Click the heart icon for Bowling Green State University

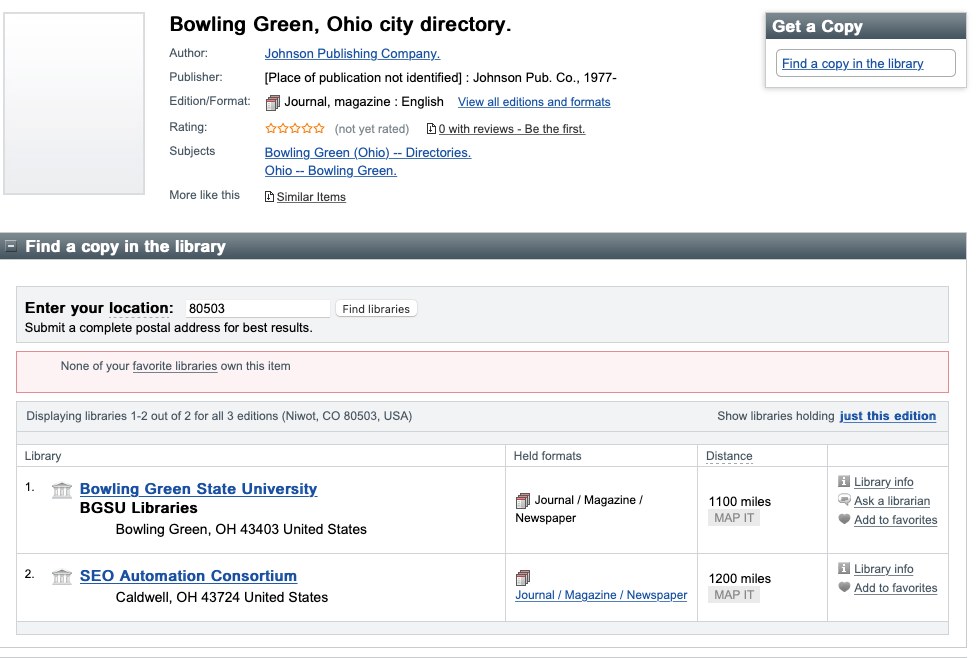coord(844,520)
